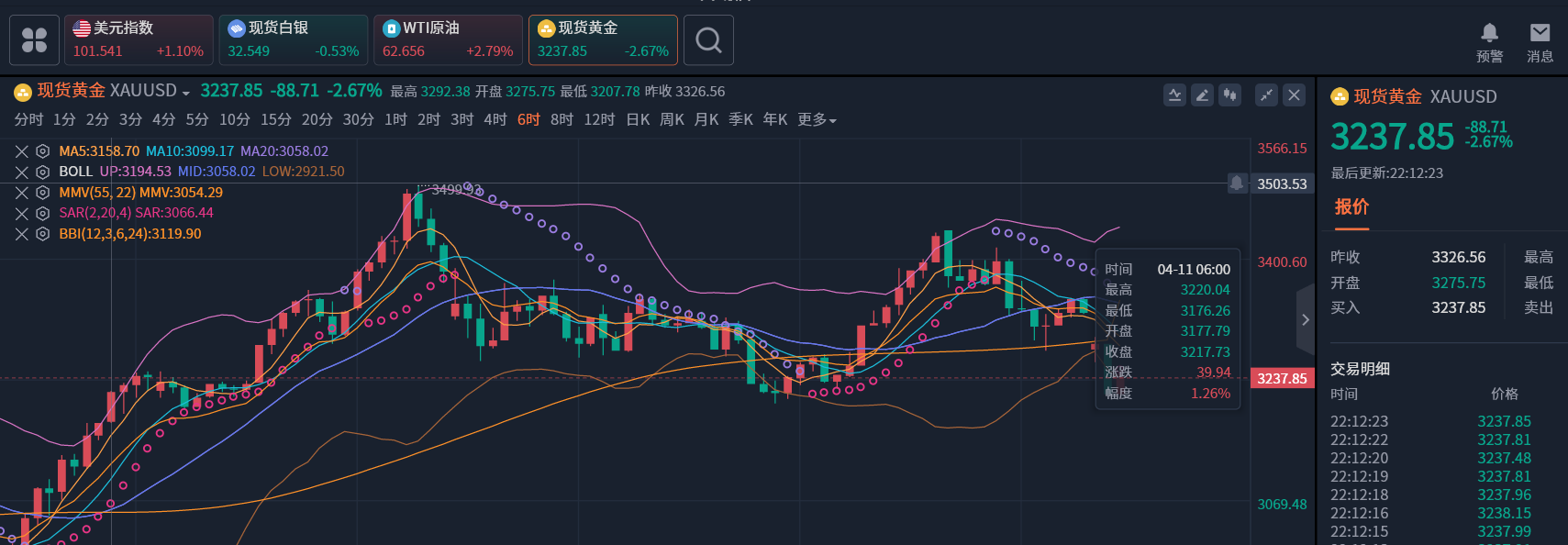Open the 预警 alerts bell
This screenshot has width=1568, height=545.
1489,42
